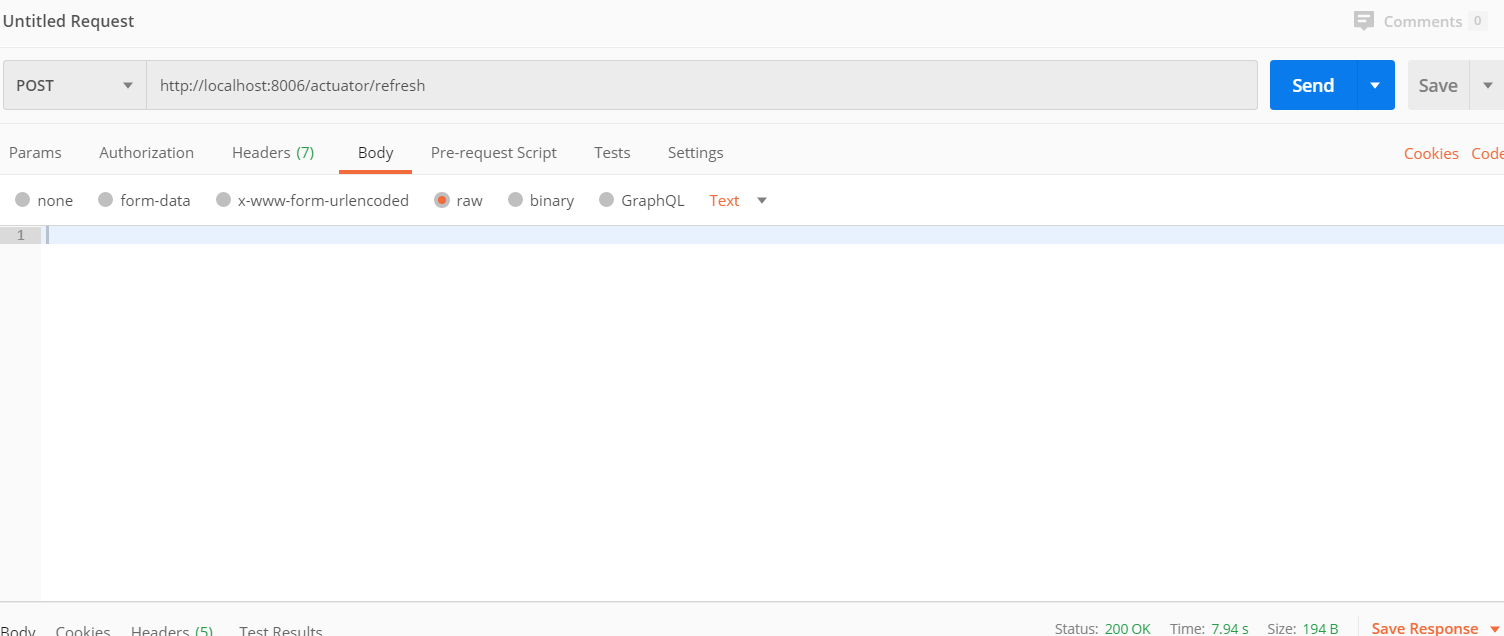This screenshot has height=636, width=1504.
Task: Click the Status 200 OK text
Action: (x=1103, y=628)
